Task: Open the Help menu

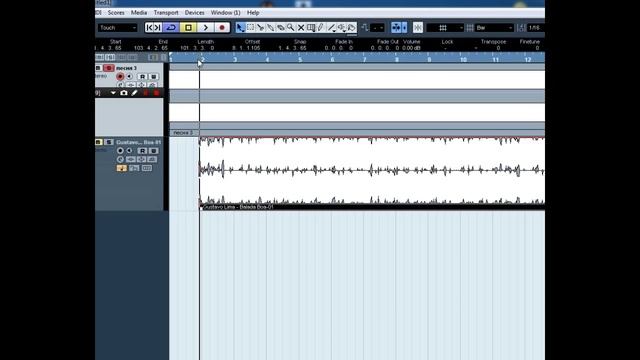Action: coord(253,13)
